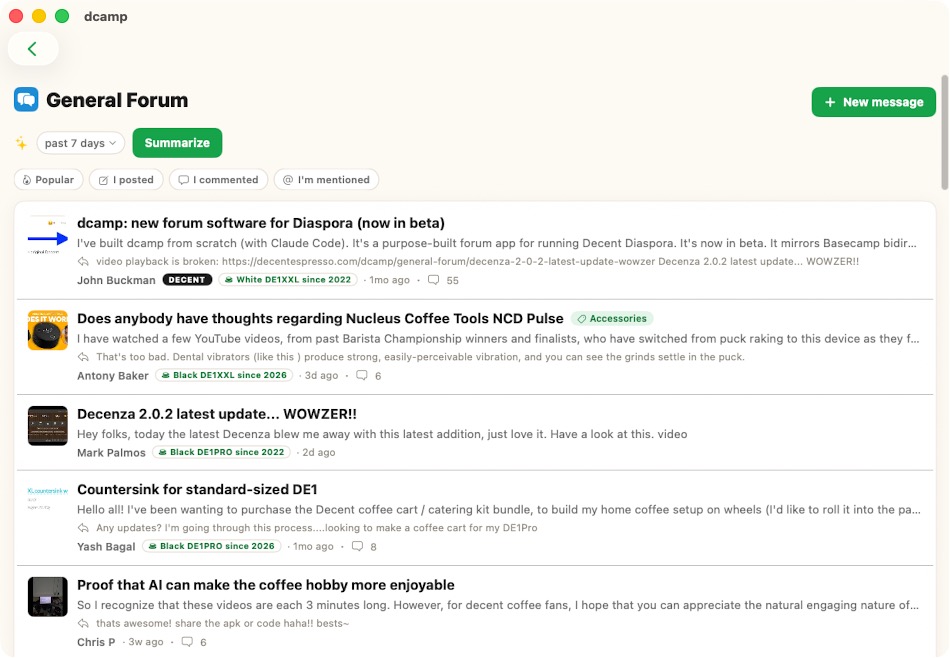Click the General Forum chat bubble icon
The image size is (950, 658).
[x=26, y=99]
